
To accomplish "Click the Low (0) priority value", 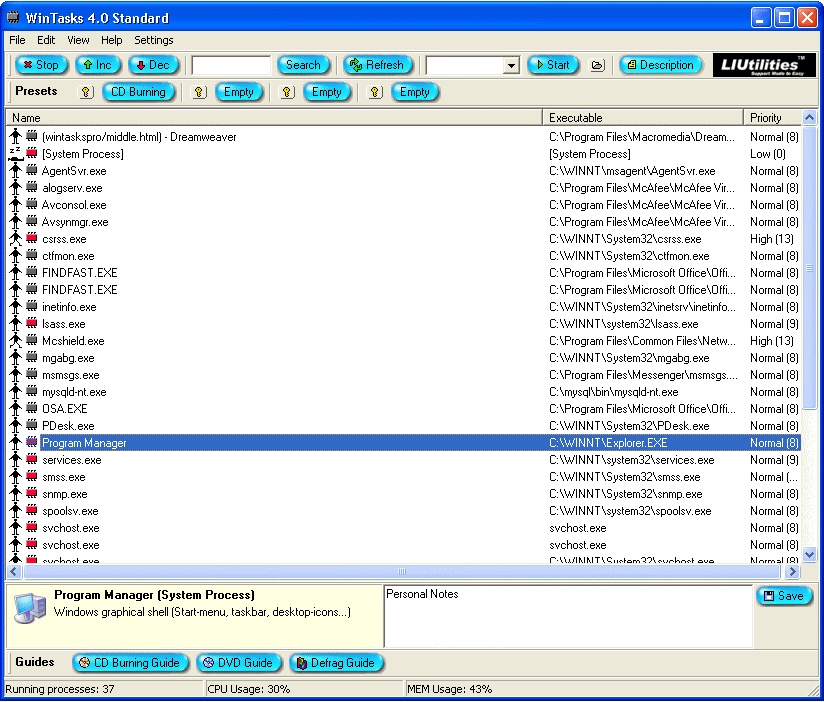I will click(767, 154).
